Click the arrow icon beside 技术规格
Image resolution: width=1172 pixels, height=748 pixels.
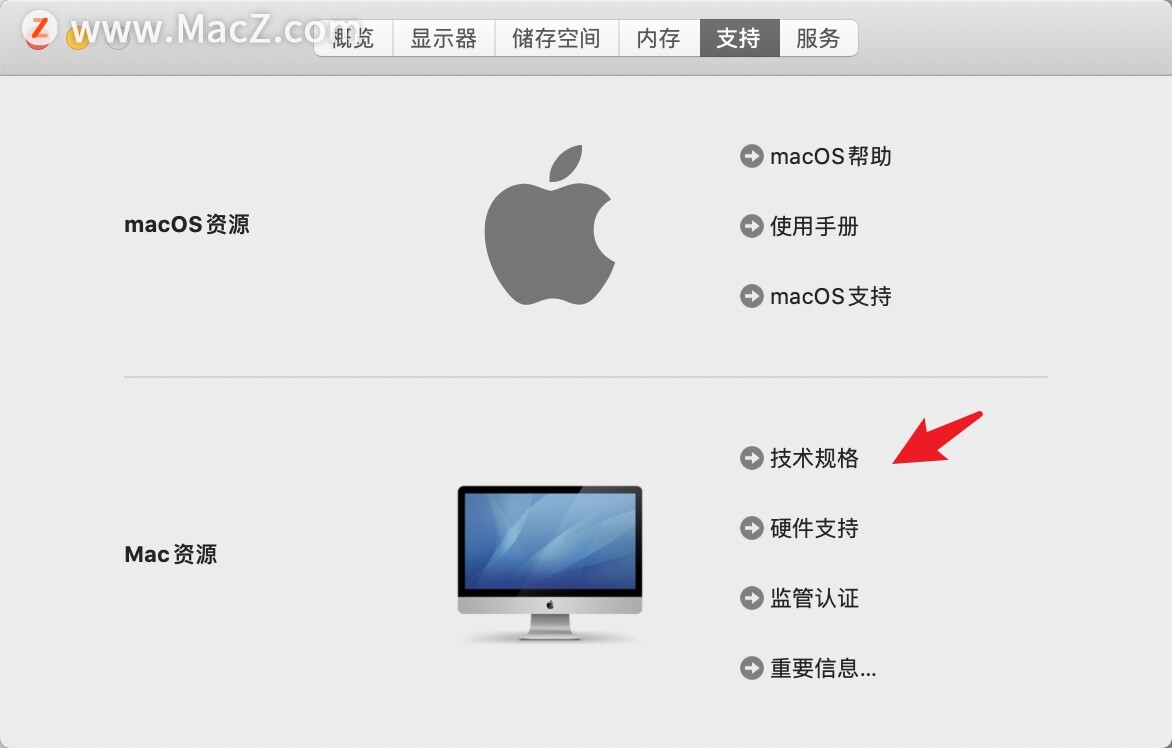coord(751,458)
